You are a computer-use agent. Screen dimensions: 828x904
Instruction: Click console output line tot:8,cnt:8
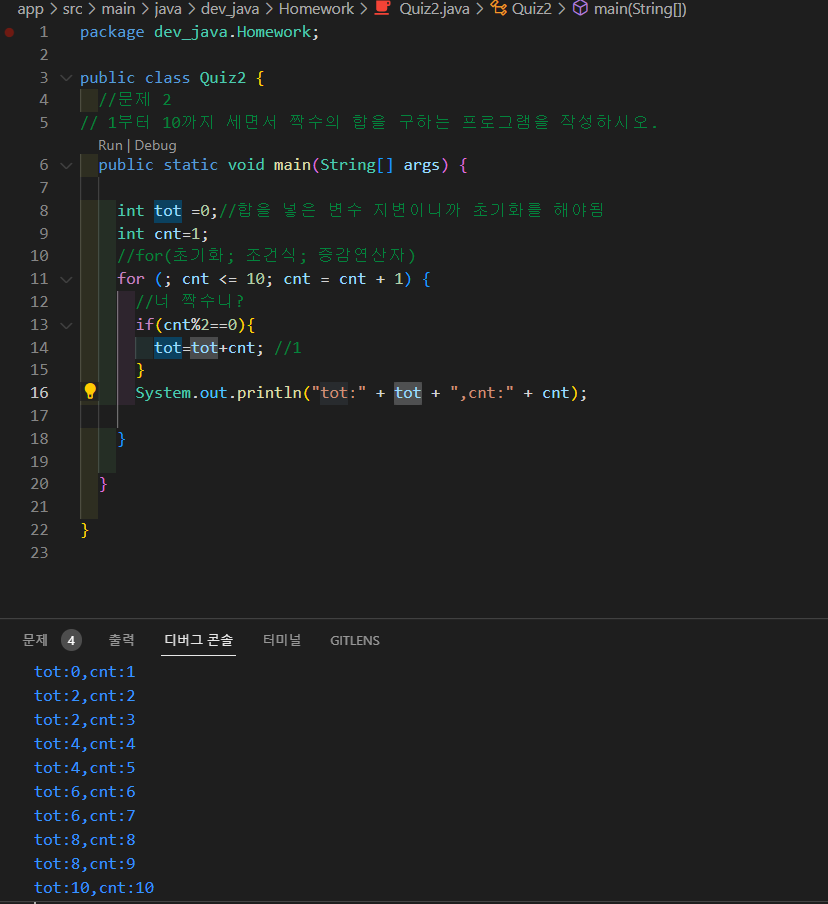[84, 839]
